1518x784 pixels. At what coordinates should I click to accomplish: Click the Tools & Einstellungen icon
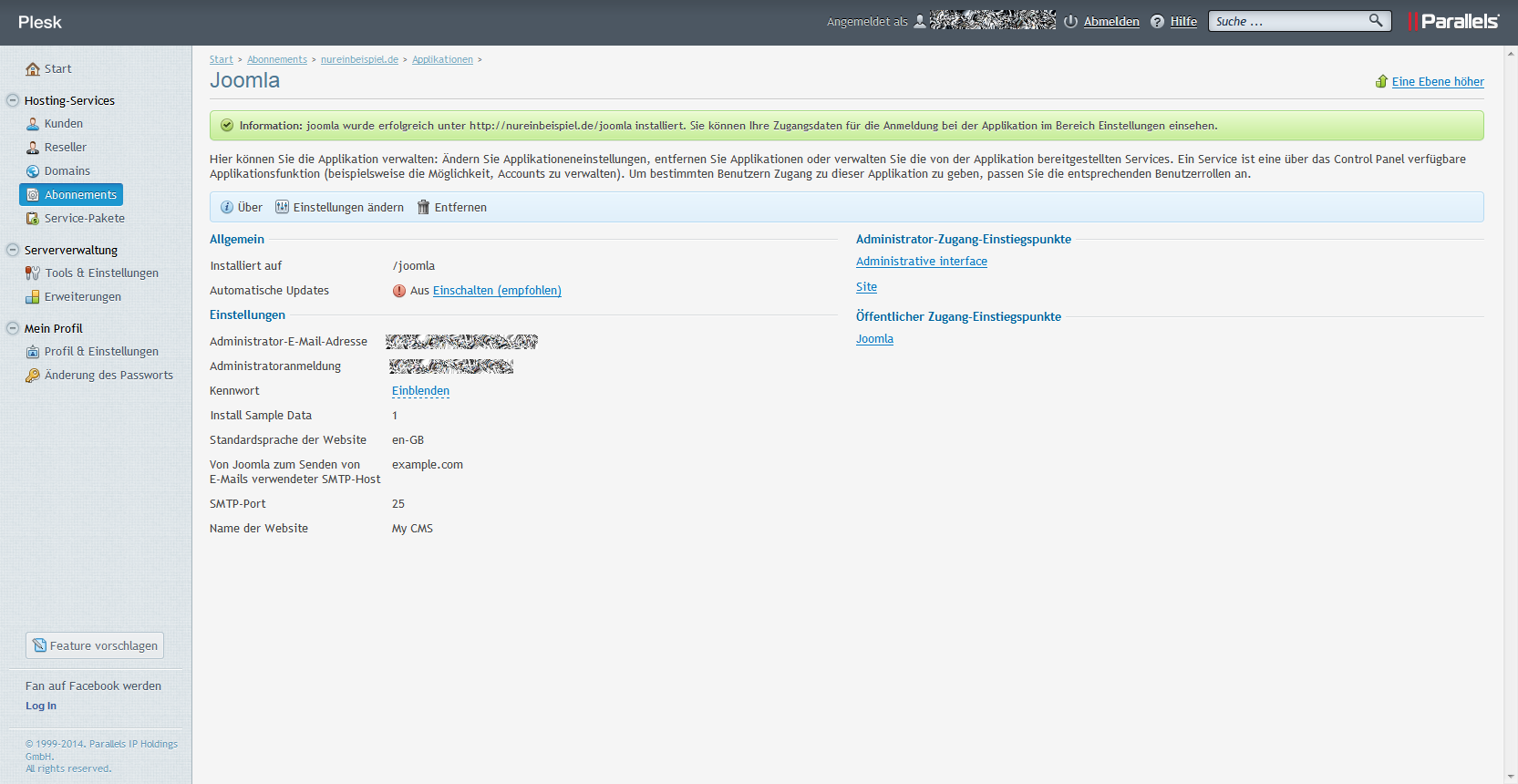point(33,273)
